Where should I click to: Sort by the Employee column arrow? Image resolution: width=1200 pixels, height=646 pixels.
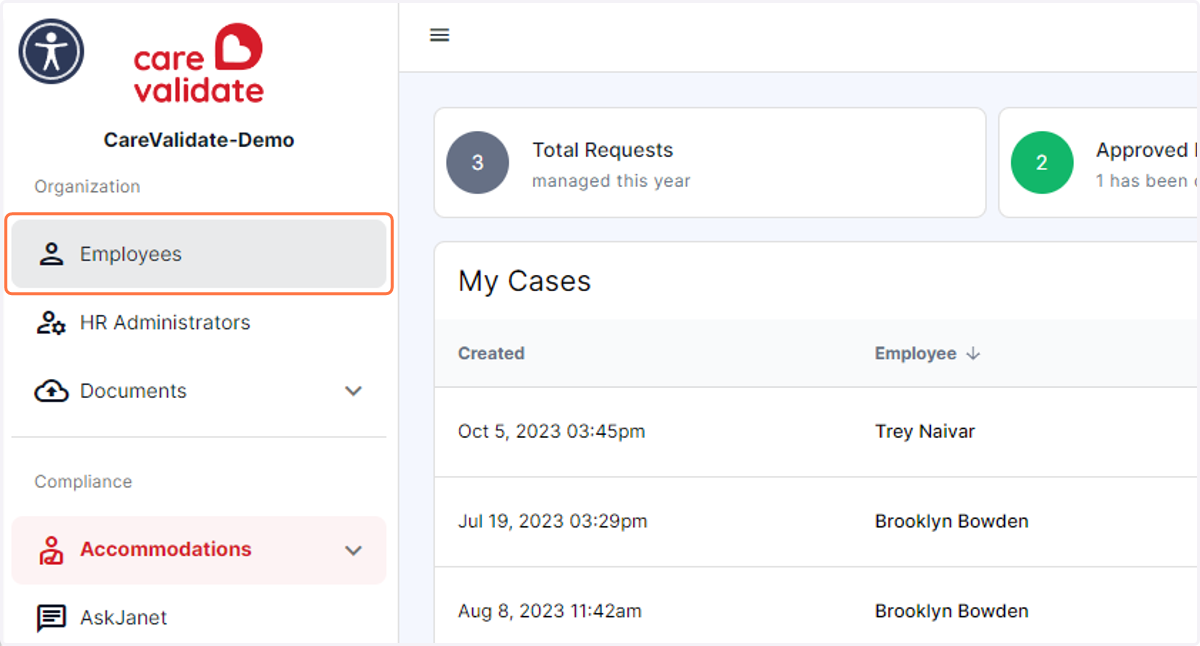coord(973,354)
